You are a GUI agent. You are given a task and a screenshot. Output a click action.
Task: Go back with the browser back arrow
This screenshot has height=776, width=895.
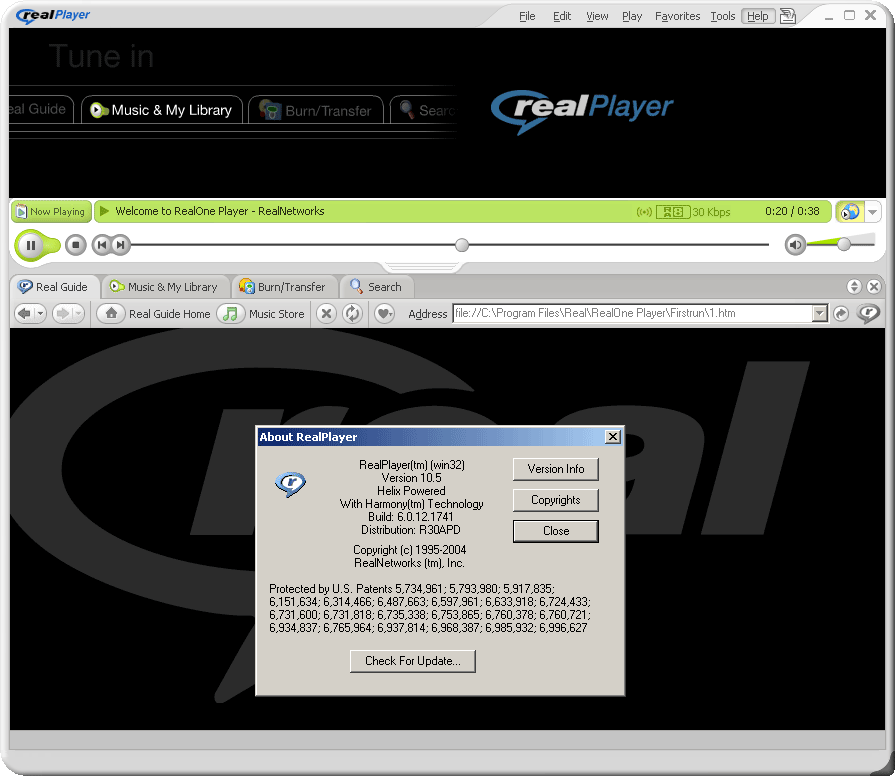pyautogui.click(x=25, y=313)
